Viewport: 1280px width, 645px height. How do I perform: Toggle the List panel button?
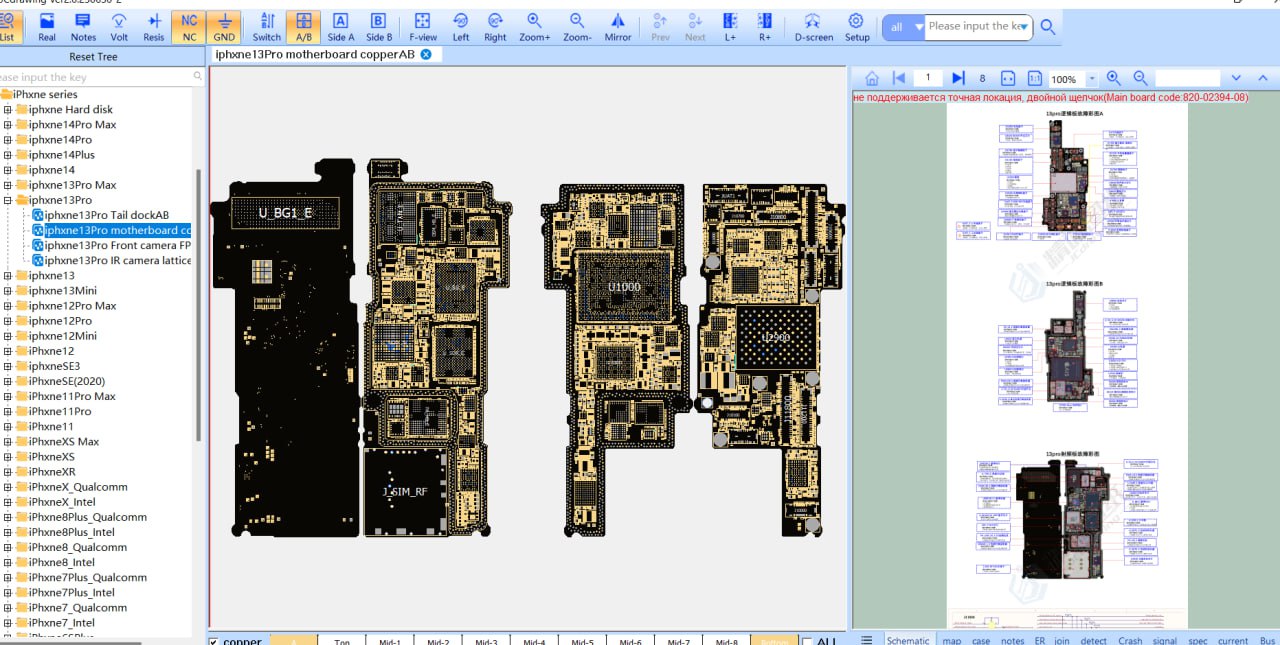(x=8, y=27)
